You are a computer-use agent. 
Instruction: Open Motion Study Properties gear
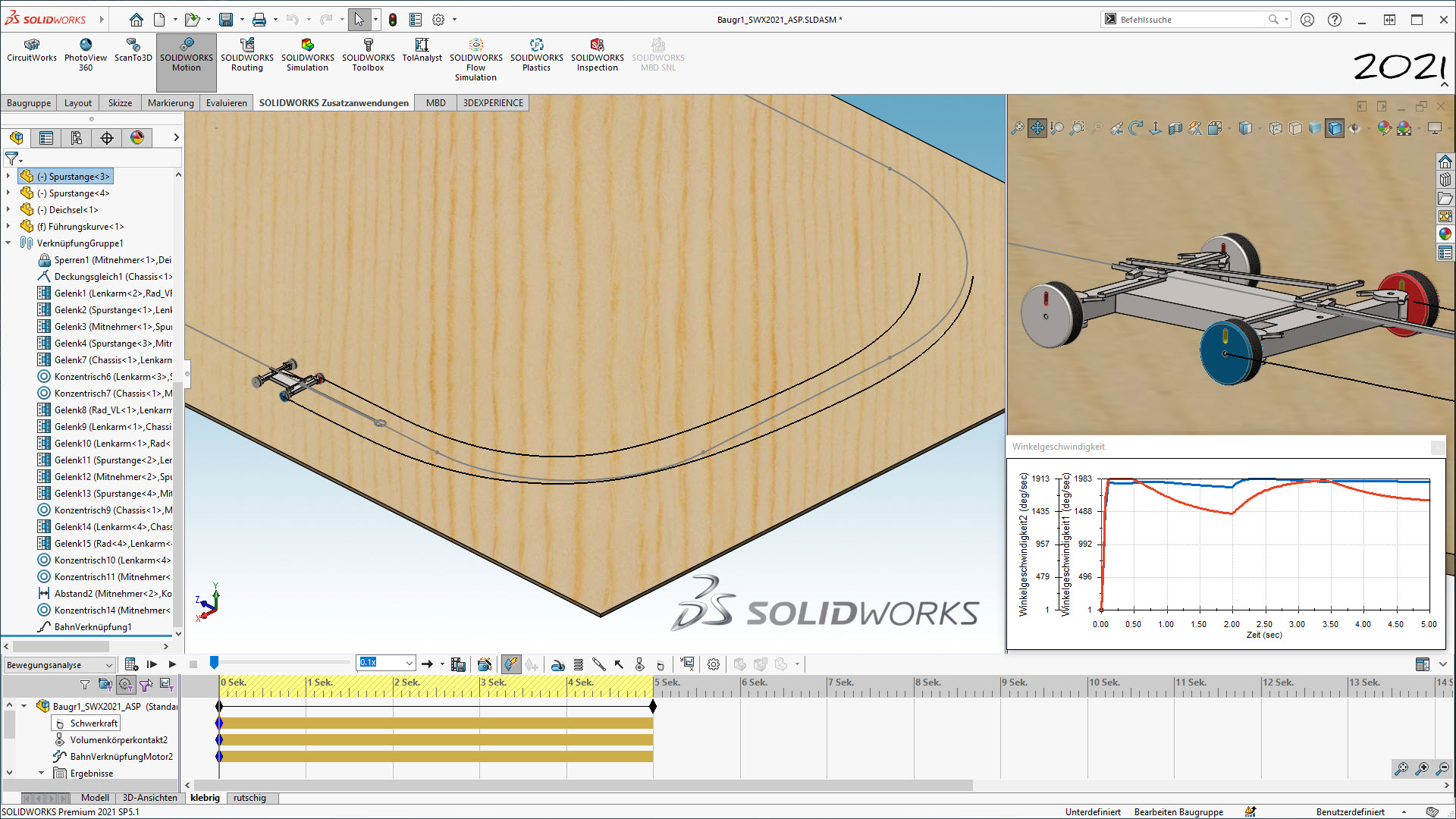click(714, 664)
